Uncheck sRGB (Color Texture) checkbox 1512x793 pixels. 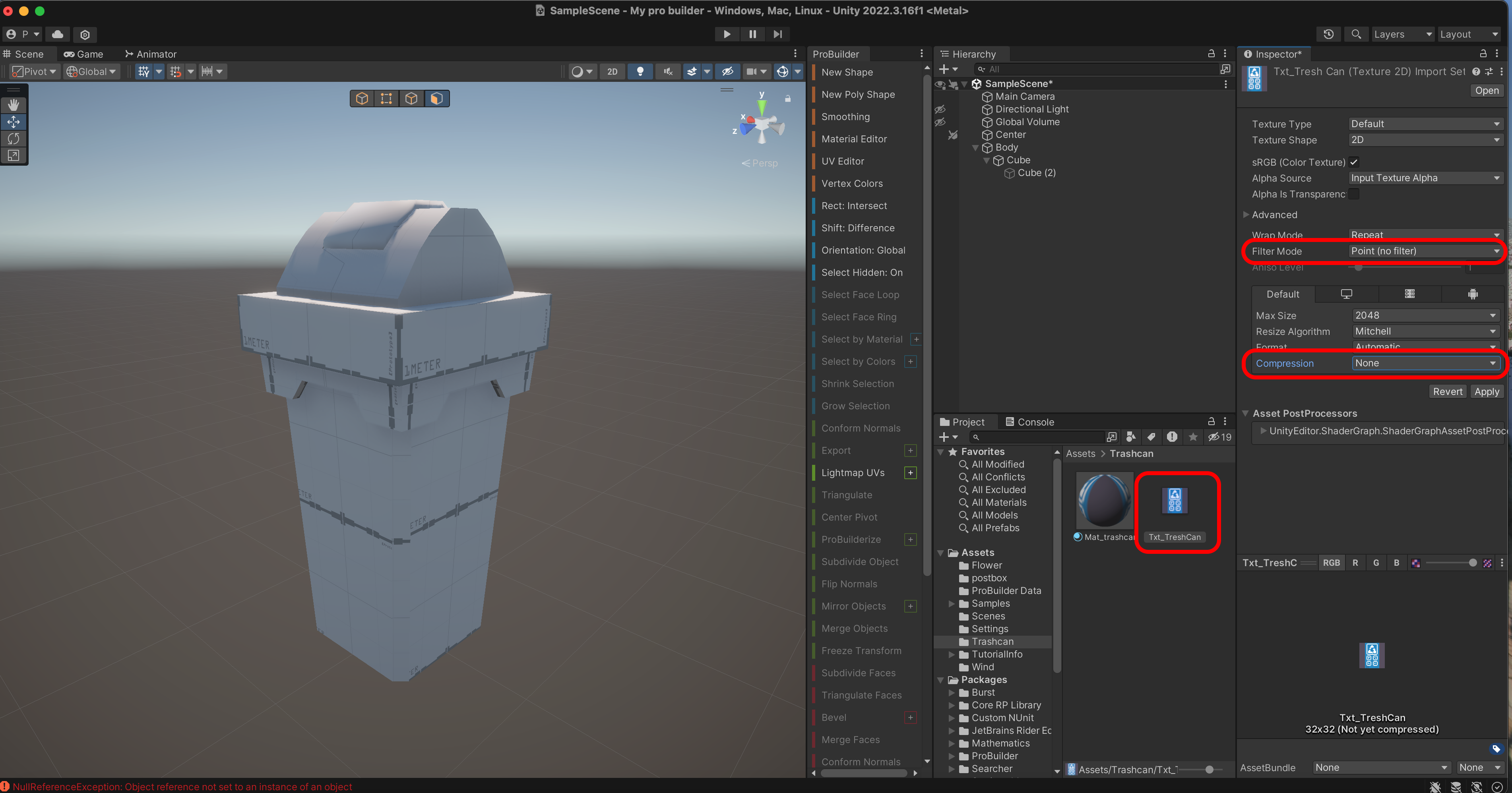[1354, 162]
